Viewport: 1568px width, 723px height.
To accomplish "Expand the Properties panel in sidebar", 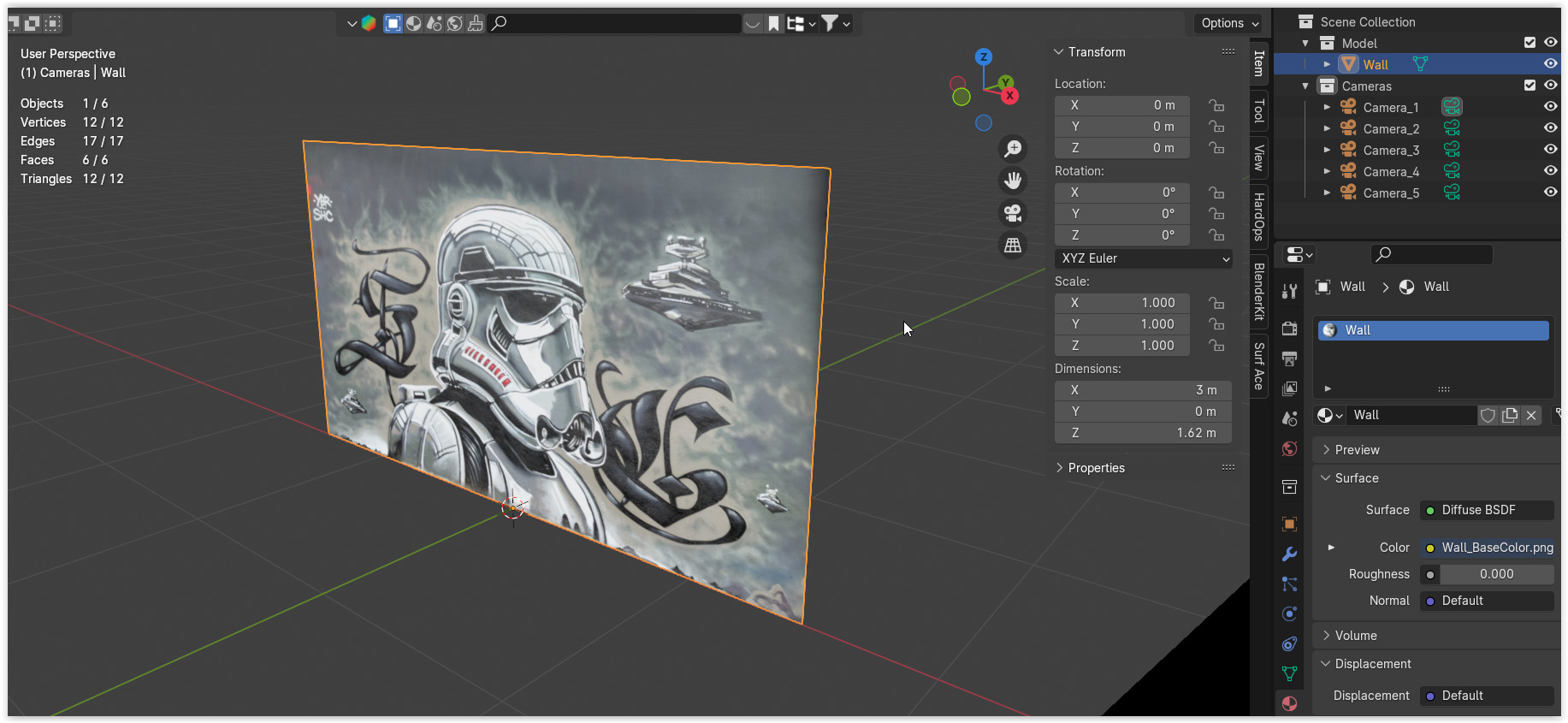I will pyautogui.click(x=1059, y=468).
